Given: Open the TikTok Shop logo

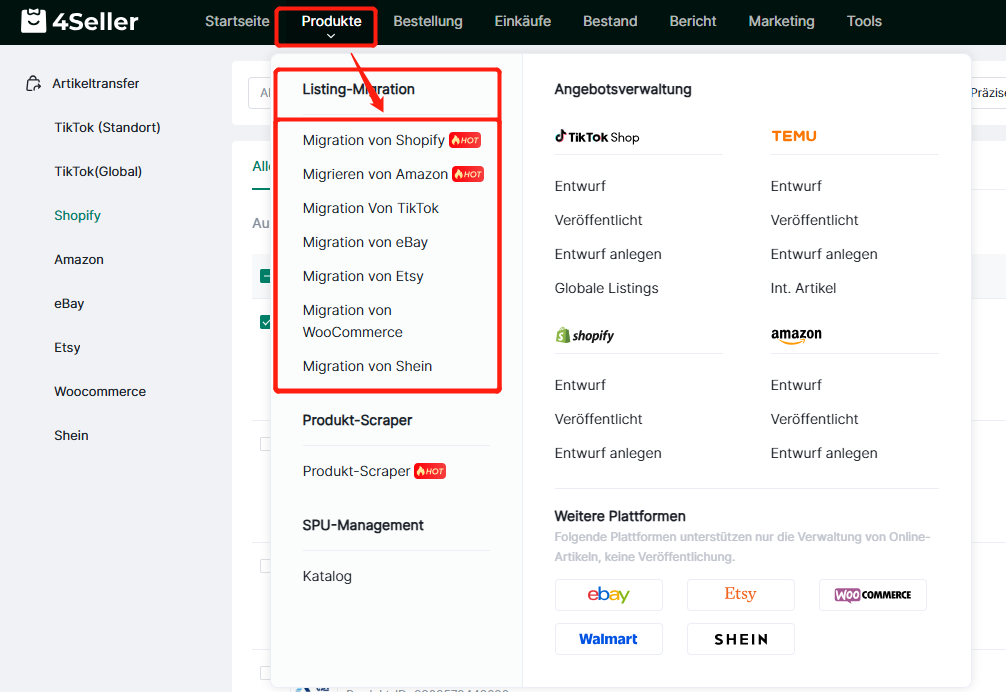Looking at the screenshot, I should coord(597,137).
